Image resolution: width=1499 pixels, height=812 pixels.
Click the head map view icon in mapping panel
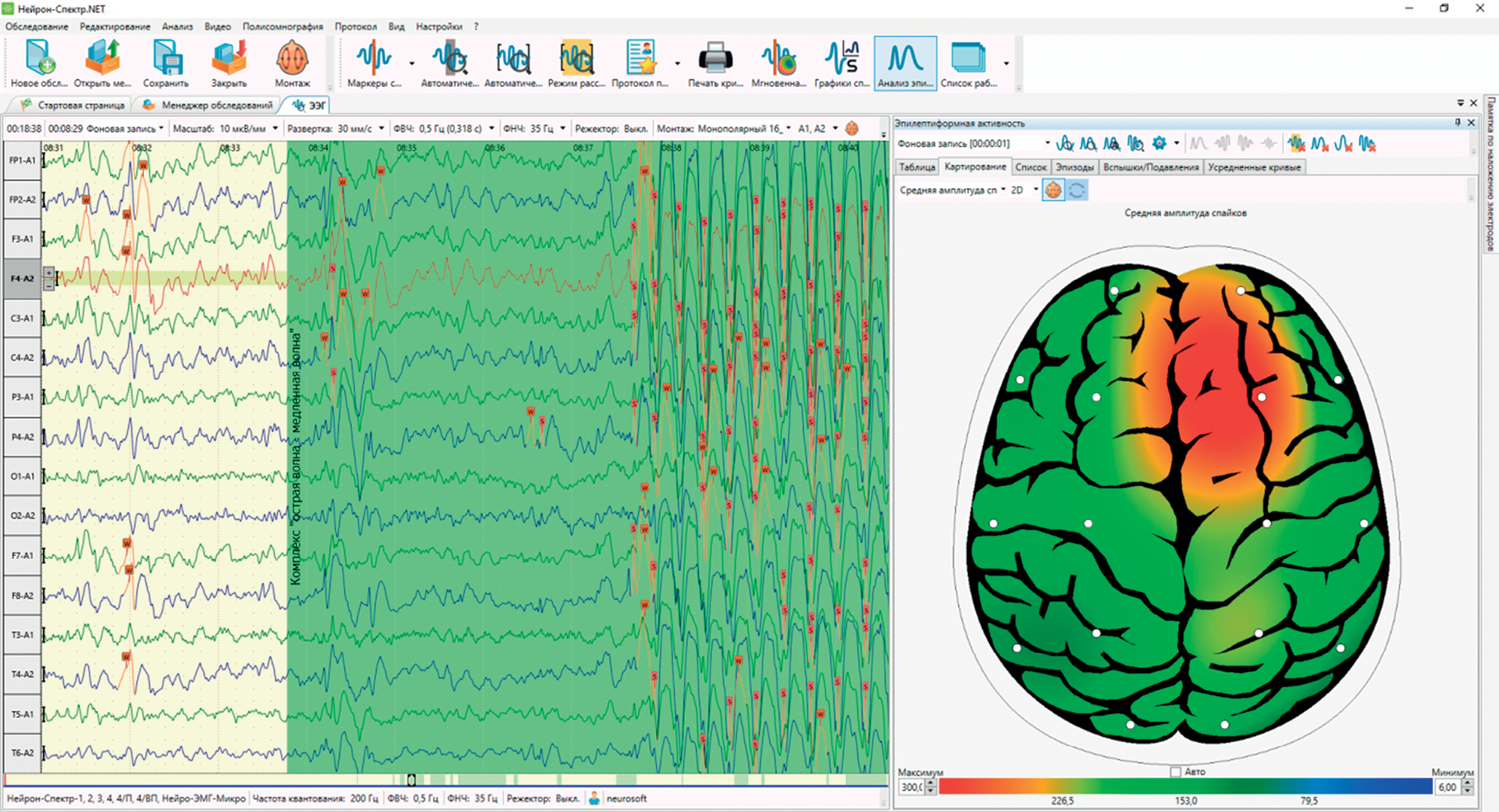[1053, 190]
